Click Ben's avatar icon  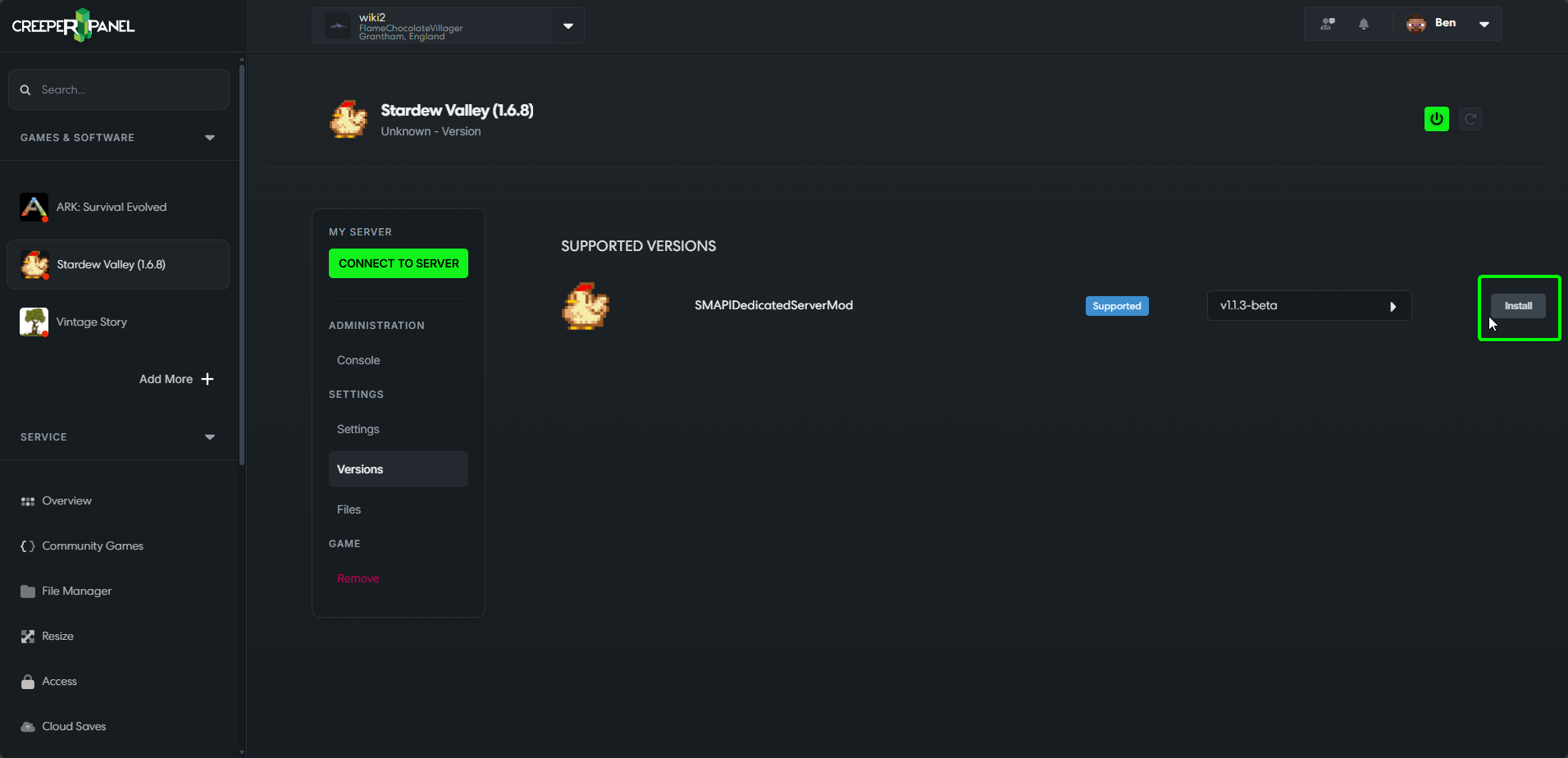click(x=1416, y=24)
